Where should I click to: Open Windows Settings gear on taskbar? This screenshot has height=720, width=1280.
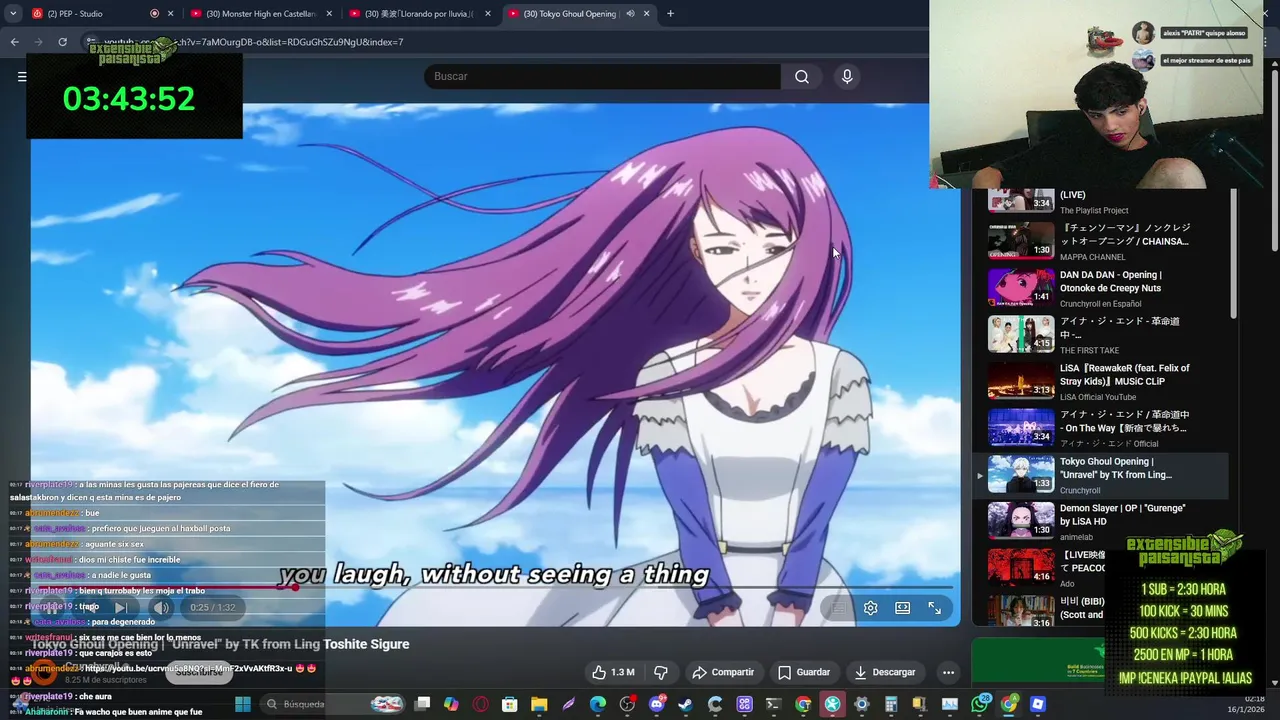(862, 704)
